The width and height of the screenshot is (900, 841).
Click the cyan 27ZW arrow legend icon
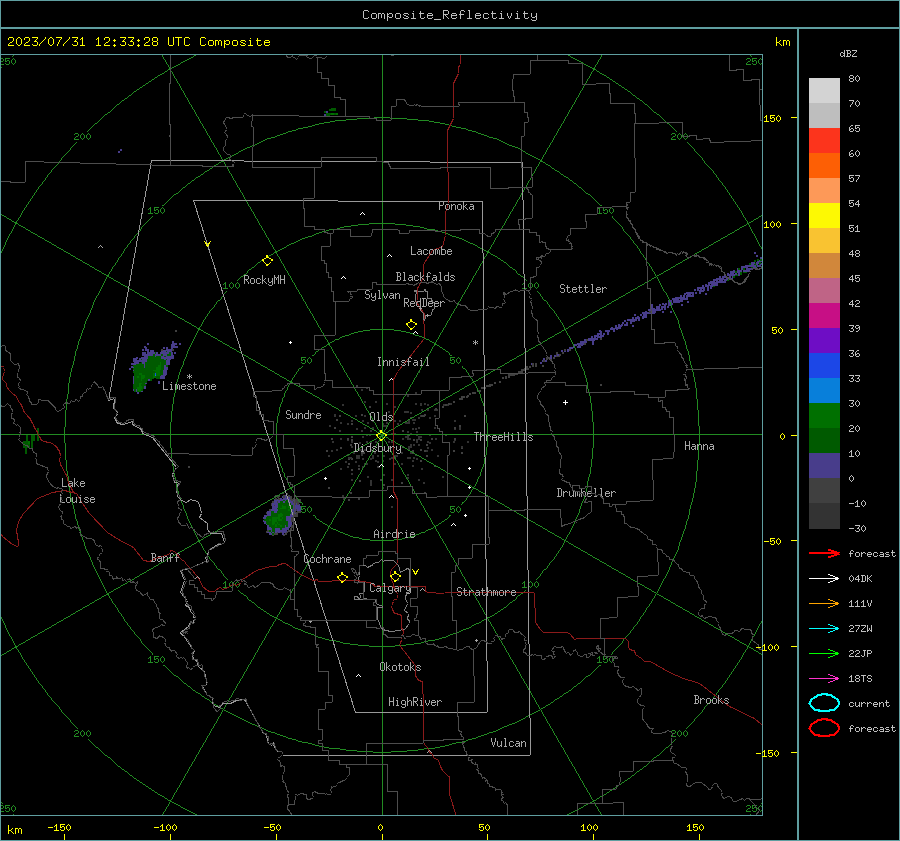coord(824,629)
